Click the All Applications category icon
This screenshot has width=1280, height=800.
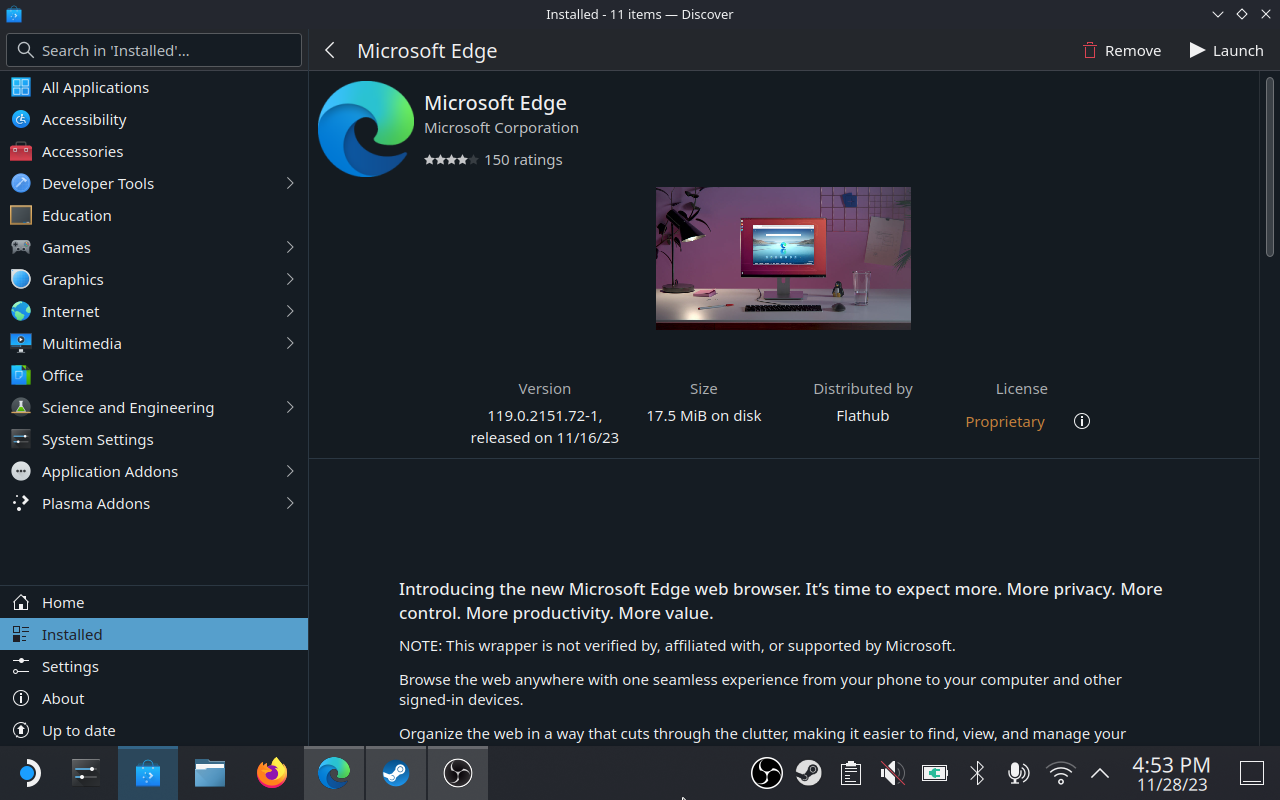point(21,87)
